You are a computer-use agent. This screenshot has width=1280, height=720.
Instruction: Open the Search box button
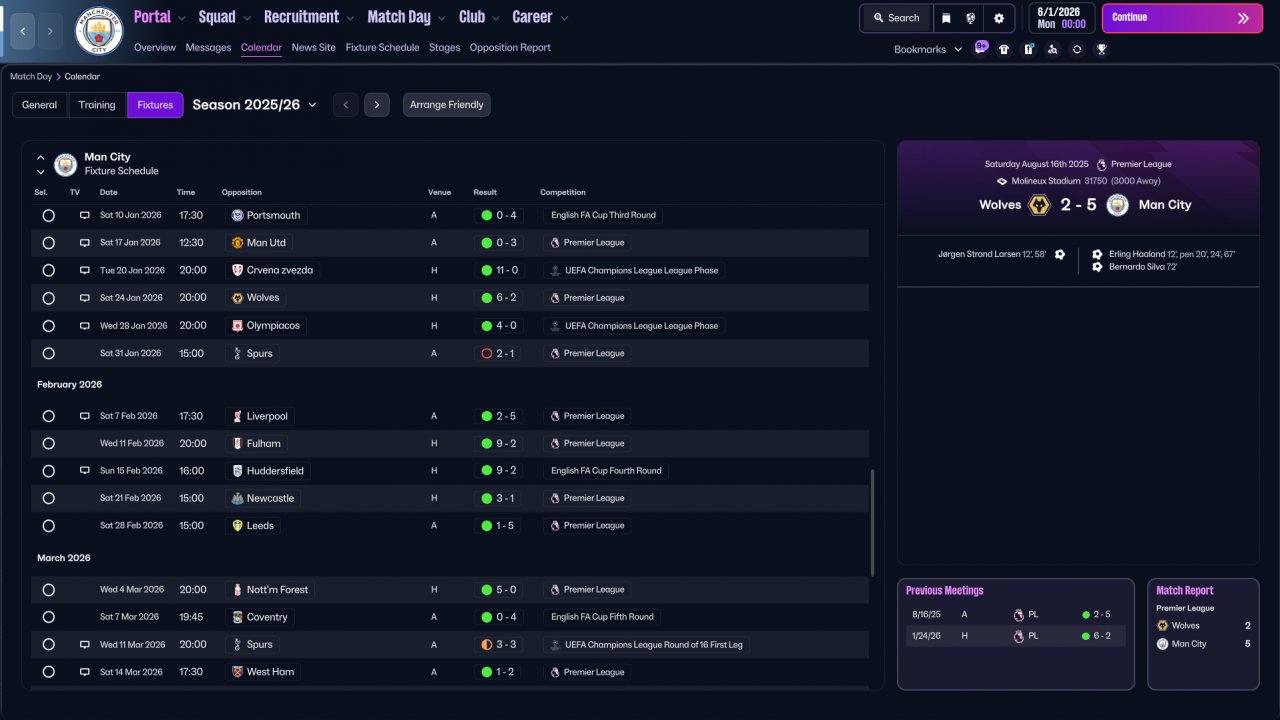tap(896, 18)
